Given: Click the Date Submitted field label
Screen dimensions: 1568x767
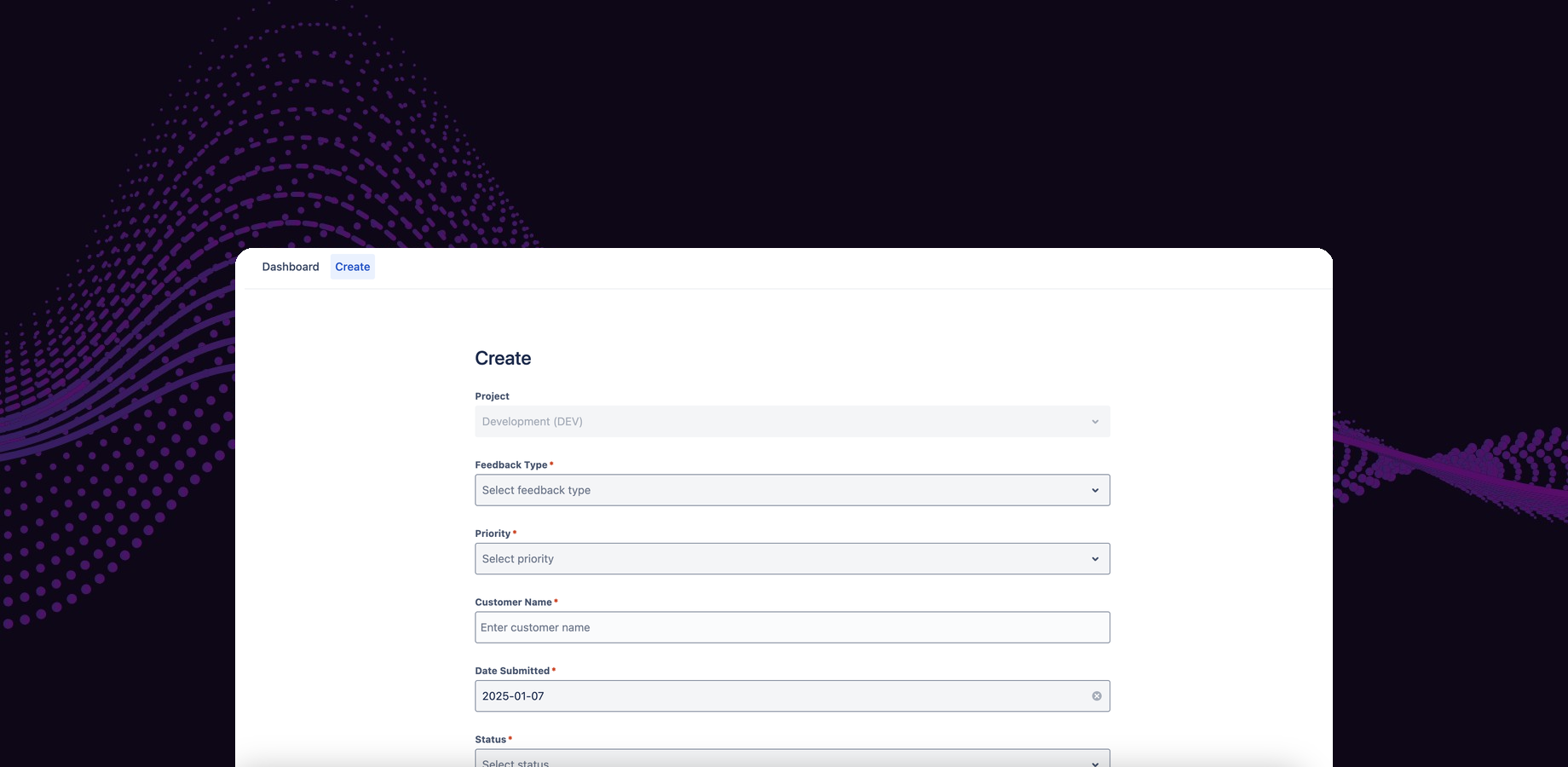Looking at the screenshot, I should click(x=512, y=671).
